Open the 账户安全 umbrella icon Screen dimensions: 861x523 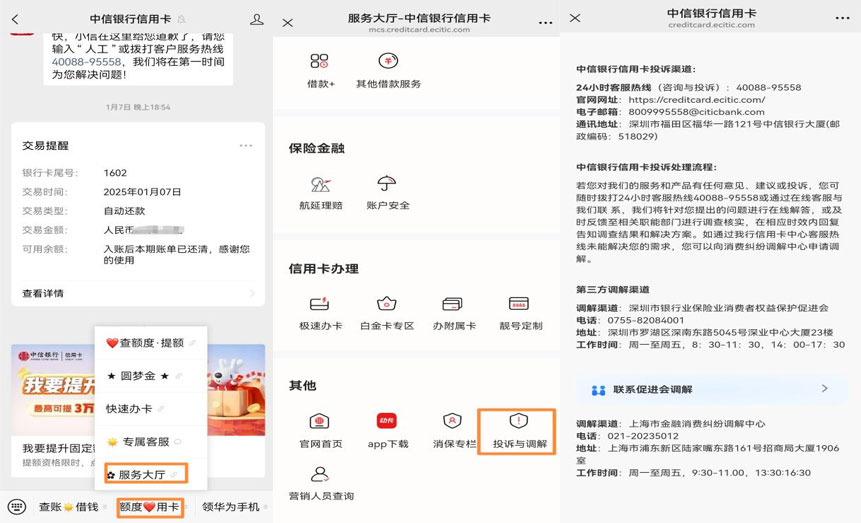[x=387, y=183]
